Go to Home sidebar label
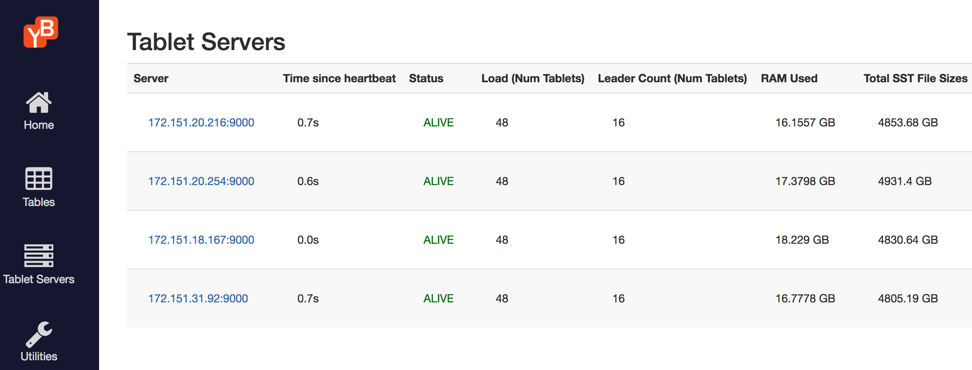This screenshot has height=370, width=972. coord(38,125)
